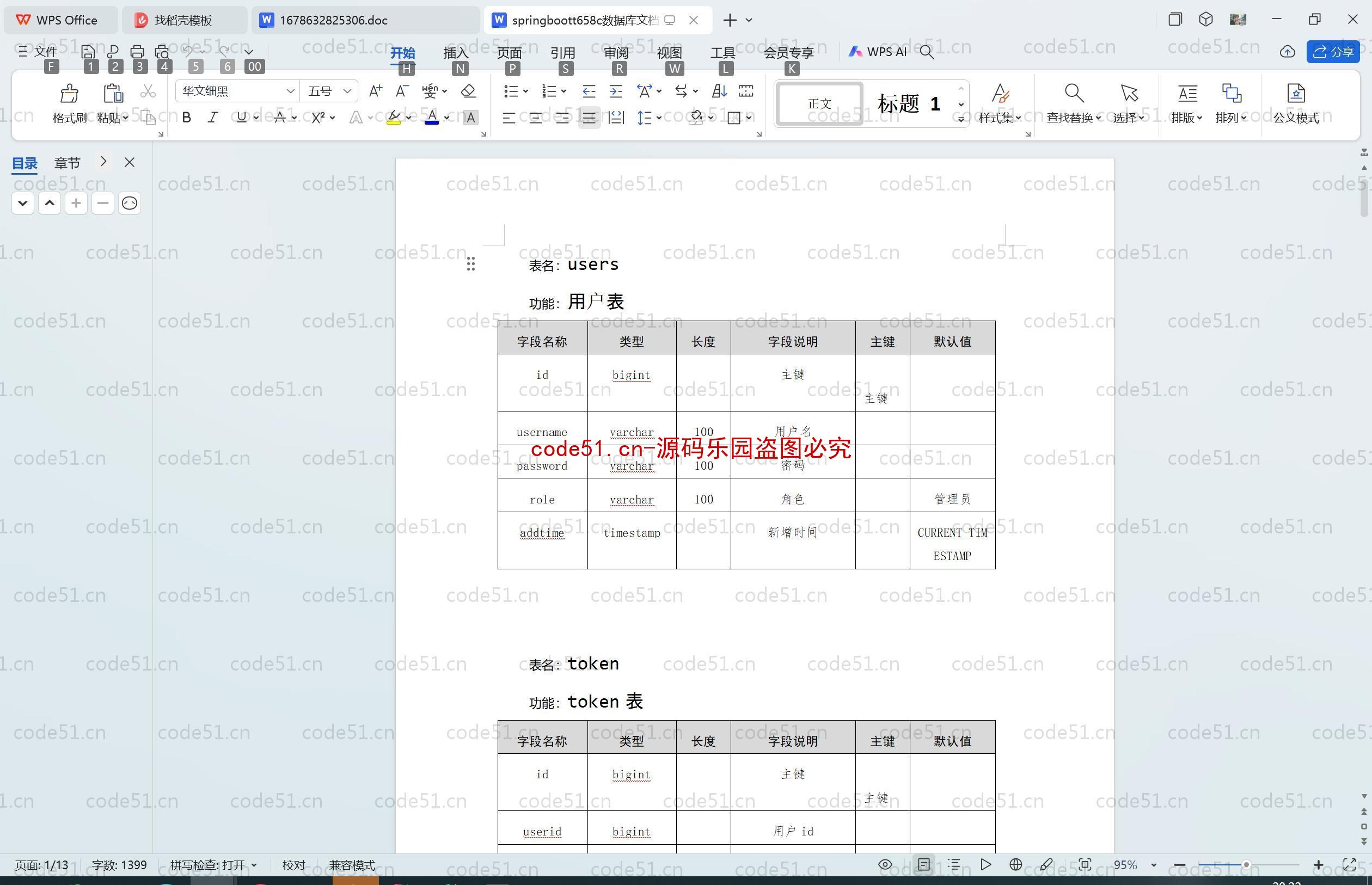Click the new tab plus button
1372x885 pixels.
(730, 20)
